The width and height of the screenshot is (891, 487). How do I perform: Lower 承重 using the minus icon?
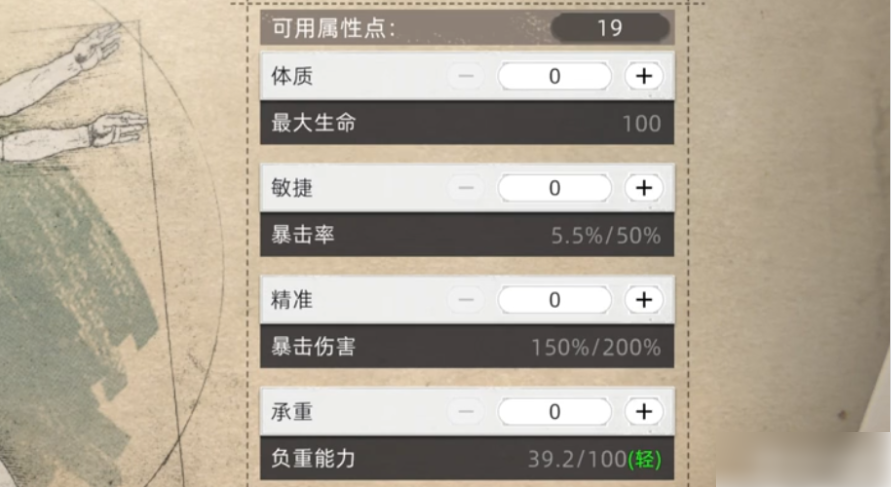(466, 411)
